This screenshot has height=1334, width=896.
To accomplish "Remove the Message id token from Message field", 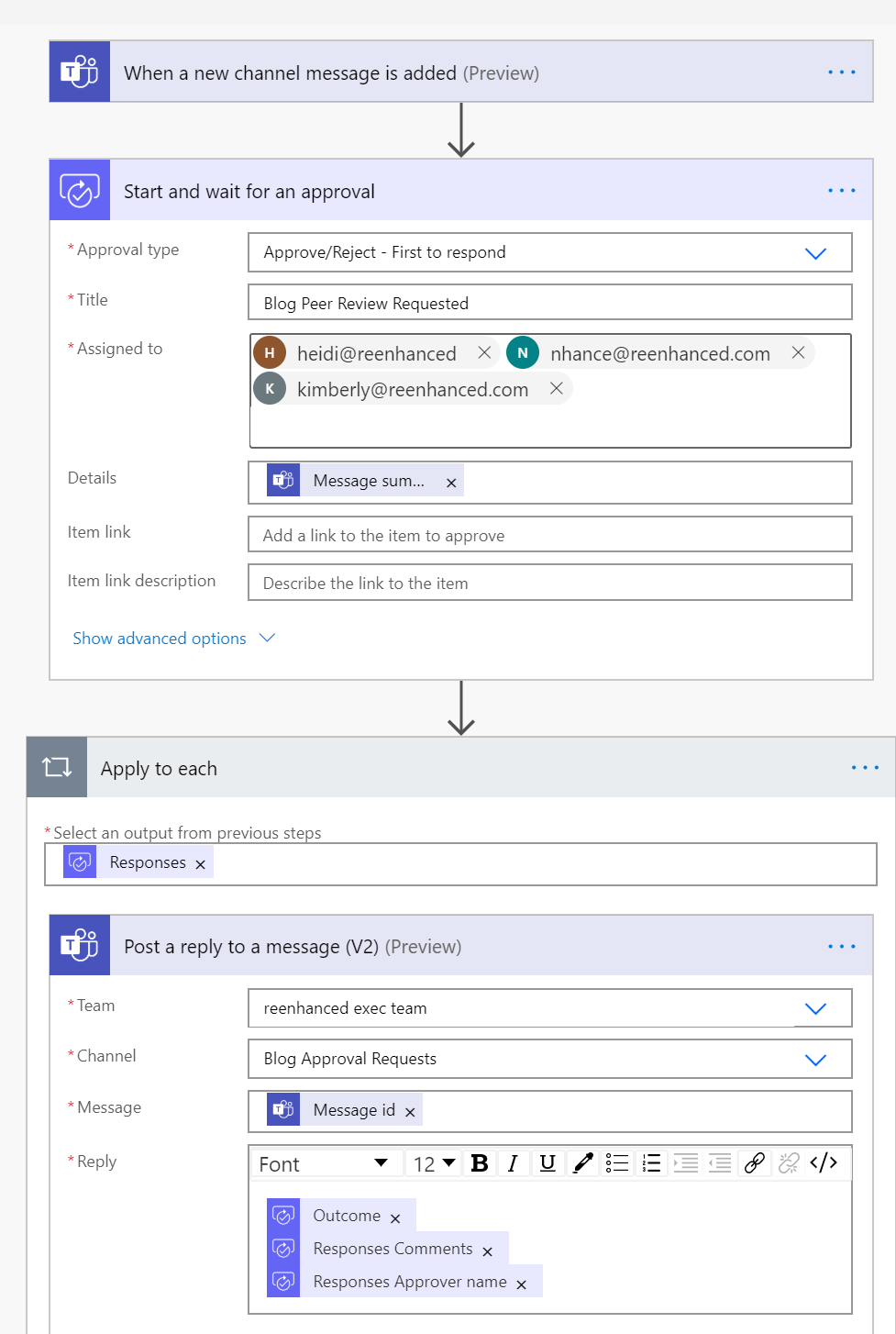I will click(411, 1109).
